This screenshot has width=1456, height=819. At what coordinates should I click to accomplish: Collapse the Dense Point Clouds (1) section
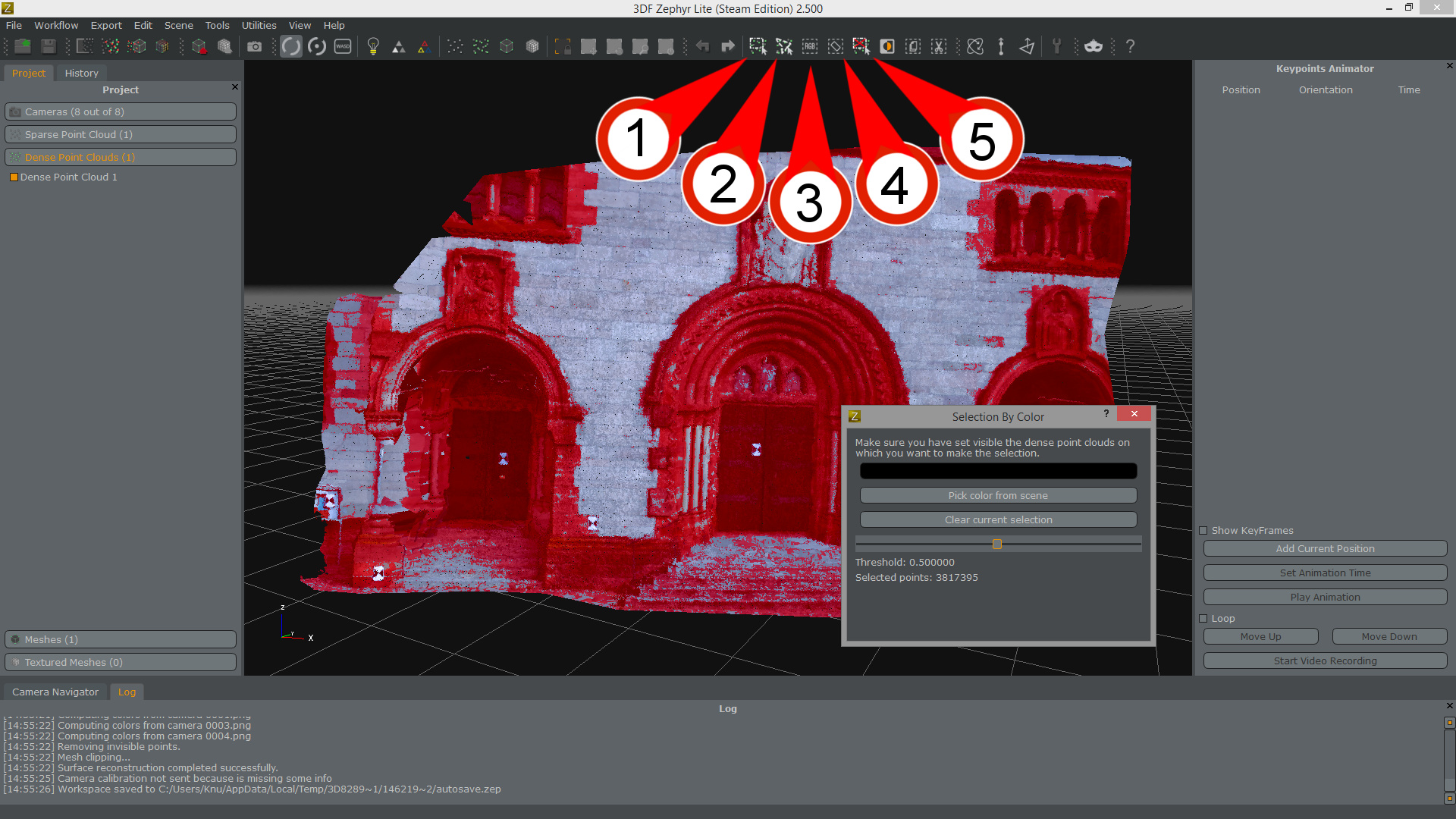tap(121, 157)
